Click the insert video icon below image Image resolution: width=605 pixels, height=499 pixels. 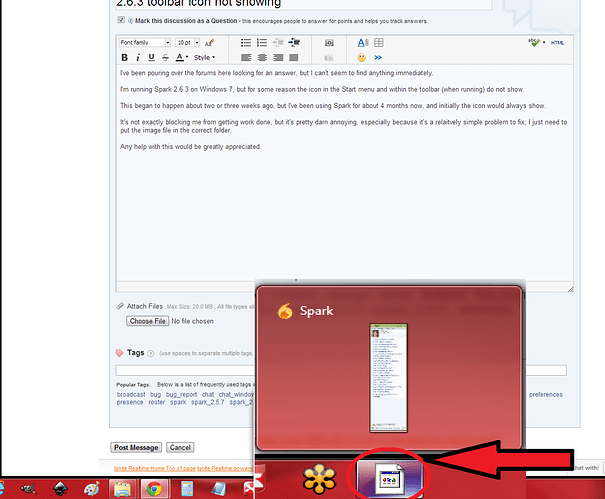[x=329, y=58]
